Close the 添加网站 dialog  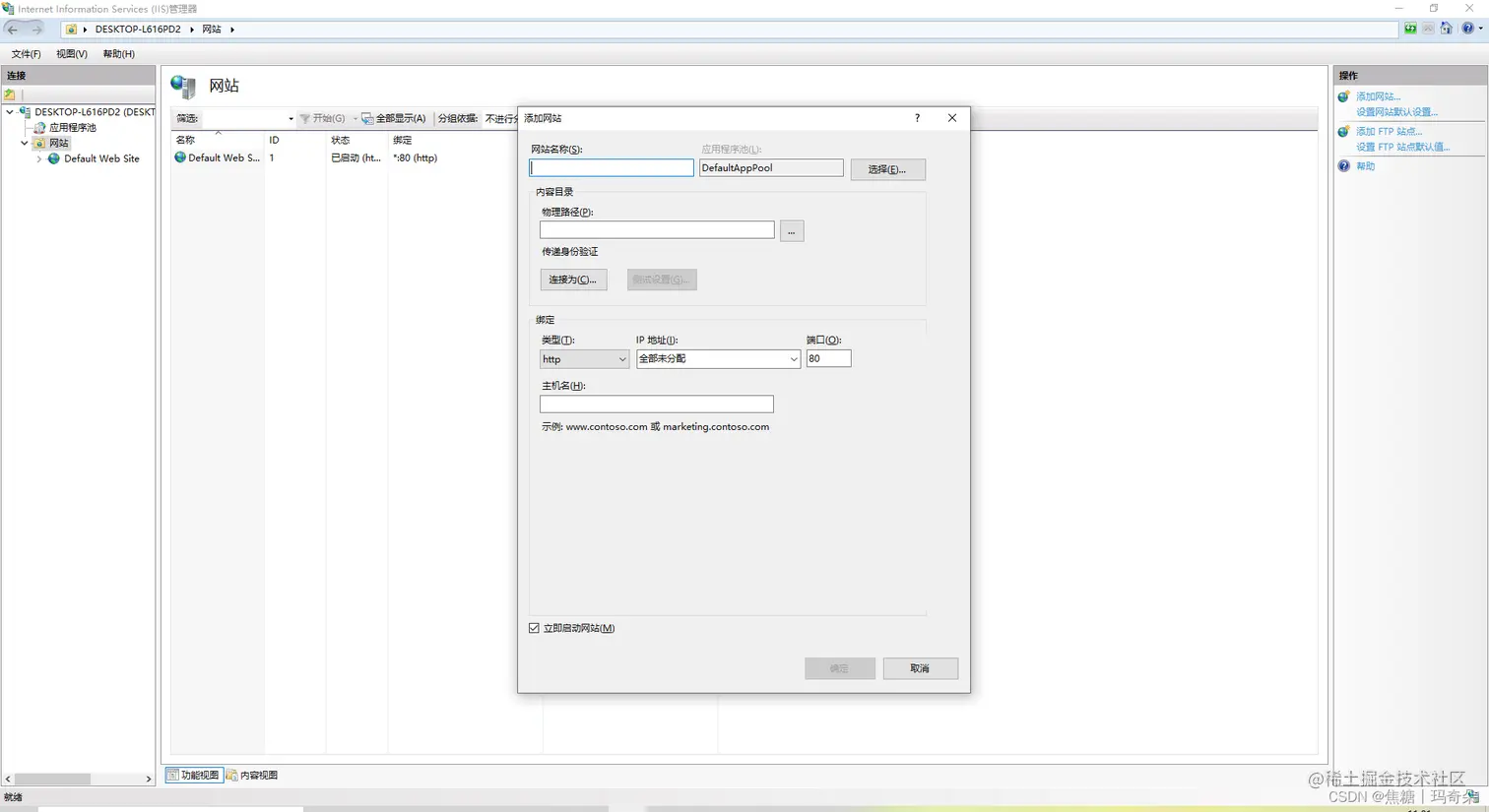[952, 118]
